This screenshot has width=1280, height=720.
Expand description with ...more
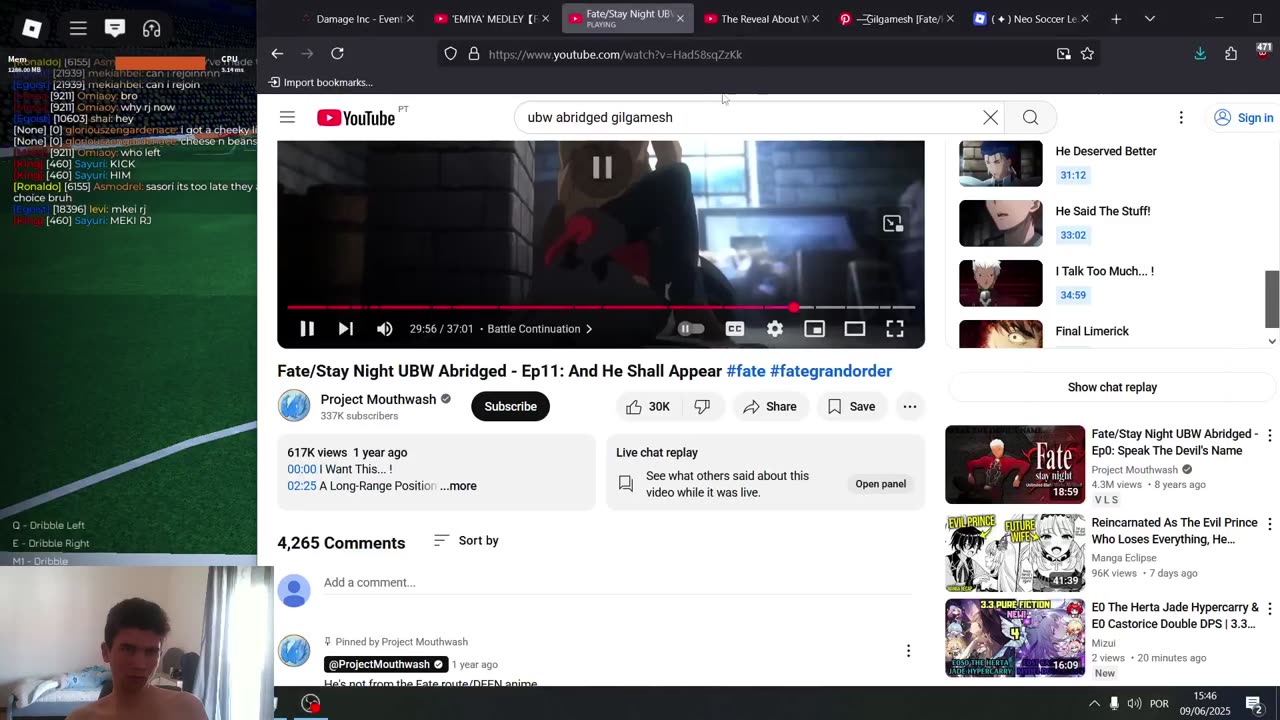click(x=458, y=486)
